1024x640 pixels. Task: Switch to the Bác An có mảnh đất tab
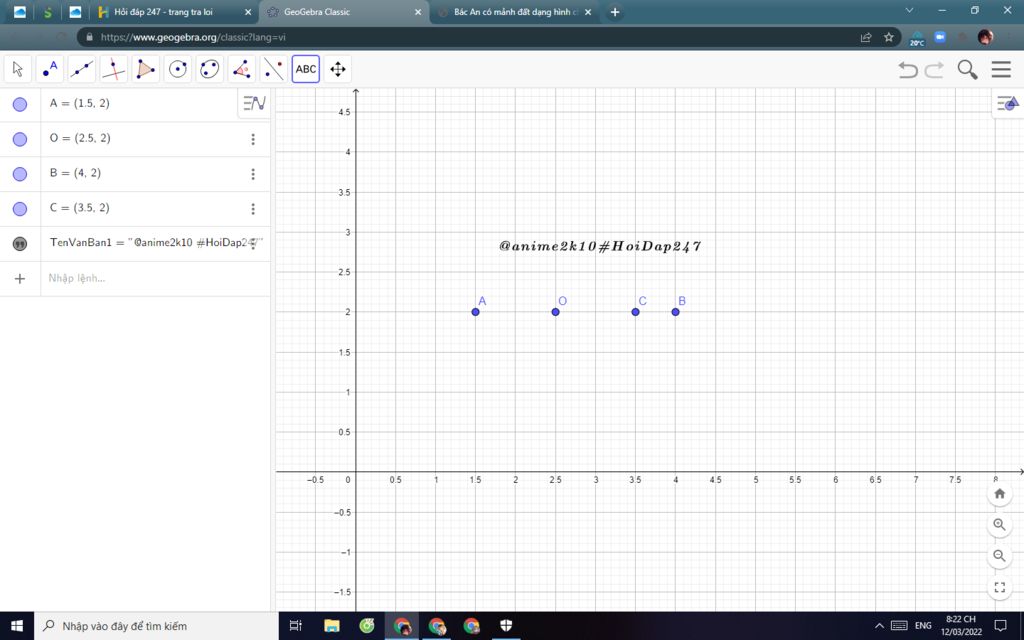coord(516,12)
